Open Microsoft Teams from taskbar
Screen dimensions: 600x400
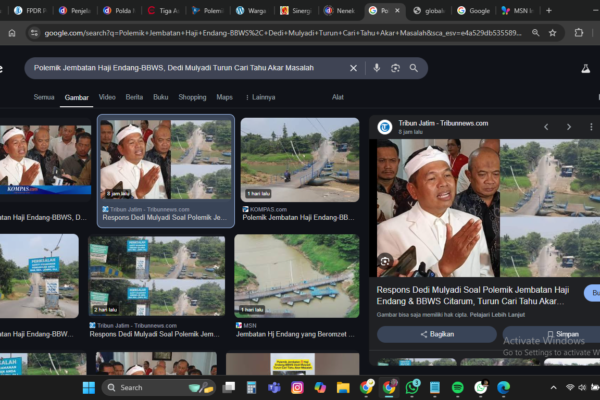coord(274,388)
